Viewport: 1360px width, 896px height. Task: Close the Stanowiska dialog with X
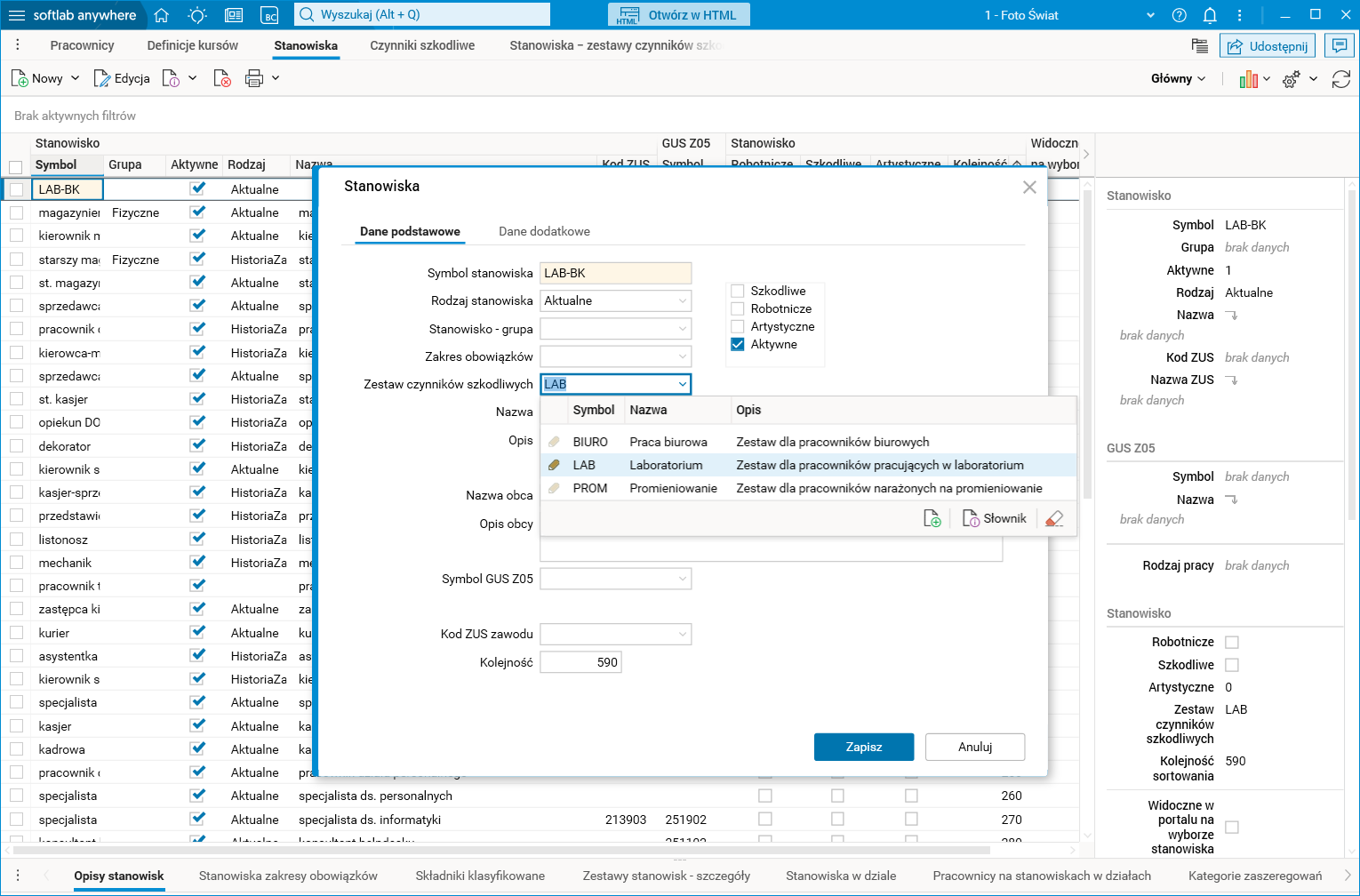(1029, 187)
